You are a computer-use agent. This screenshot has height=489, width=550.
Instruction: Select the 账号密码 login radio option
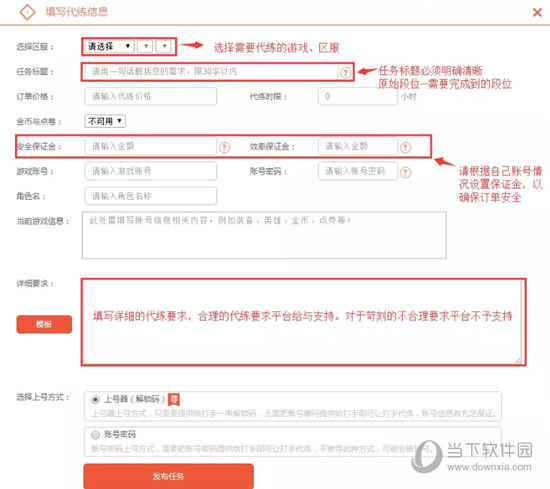click(x=95, y=435)
